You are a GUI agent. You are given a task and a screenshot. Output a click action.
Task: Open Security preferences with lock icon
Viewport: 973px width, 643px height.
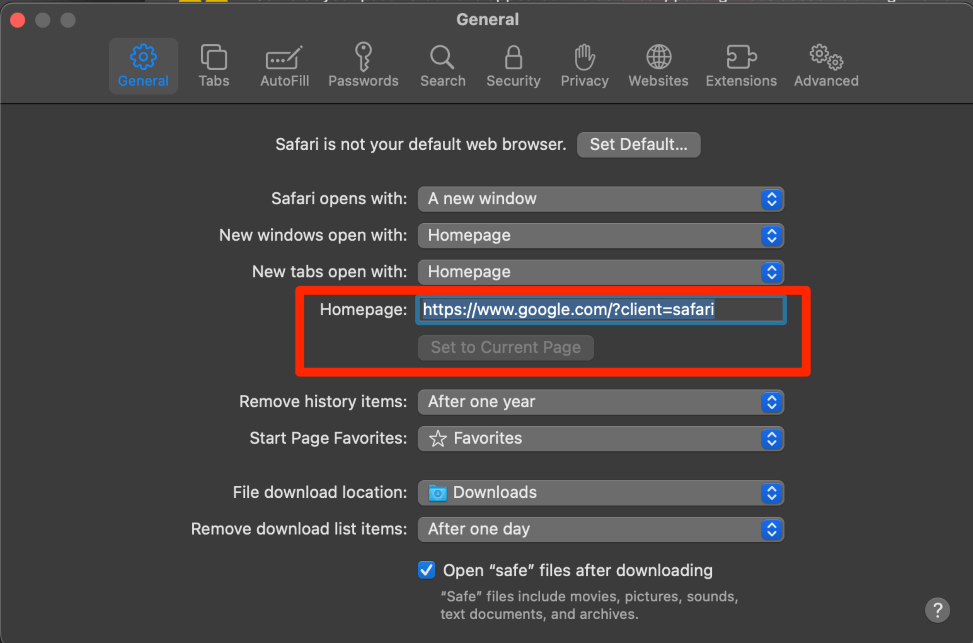coord(513,66)
